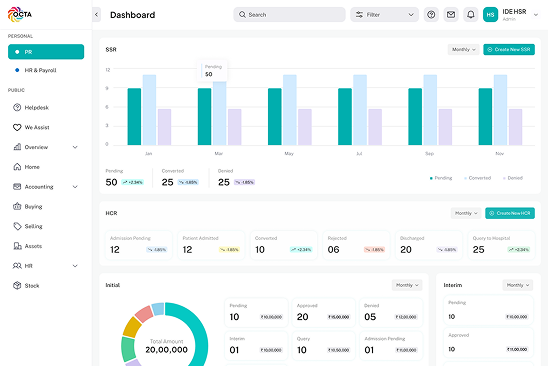
Task: Click the Total Amount 20,00,000 value
Action: (x=166, y=350)
